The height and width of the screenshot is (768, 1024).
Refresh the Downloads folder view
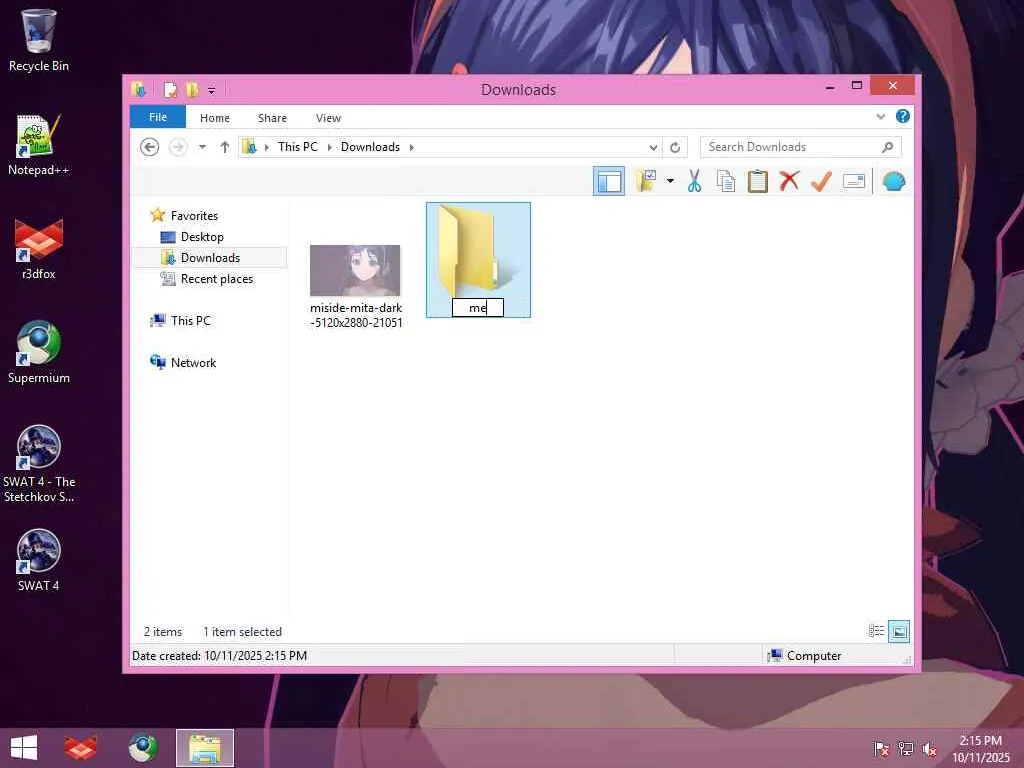(675, 148)
